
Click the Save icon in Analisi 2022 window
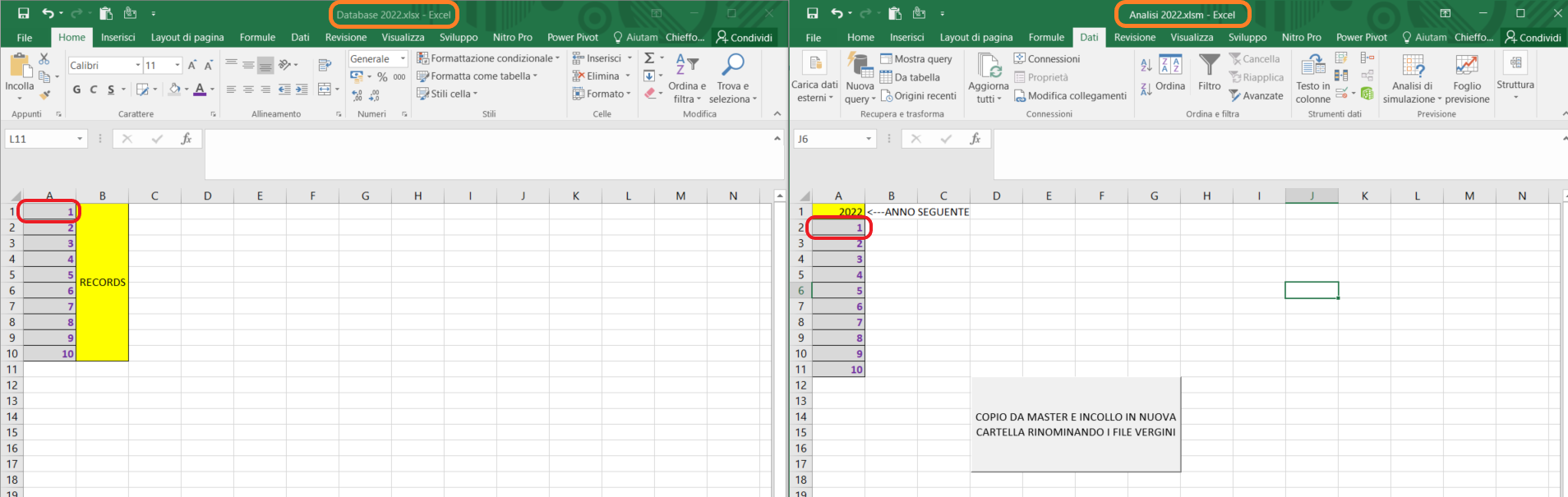[812, 13]
